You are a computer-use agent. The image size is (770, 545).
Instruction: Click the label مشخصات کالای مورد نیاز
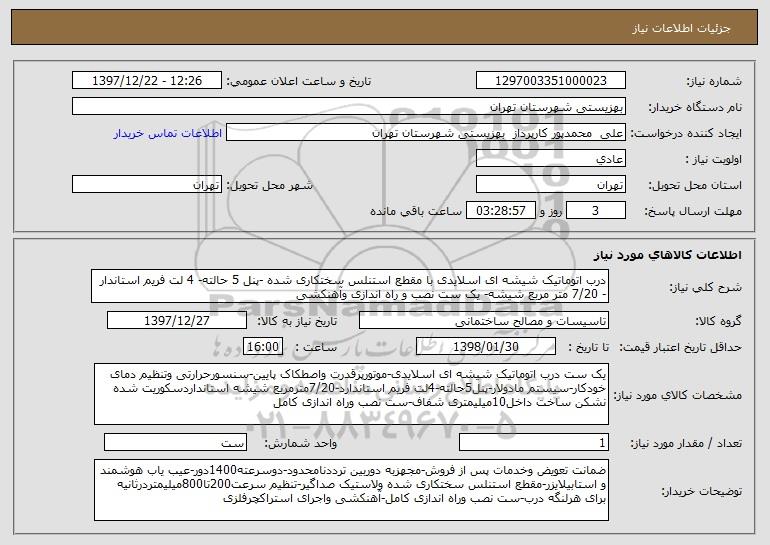678,395
